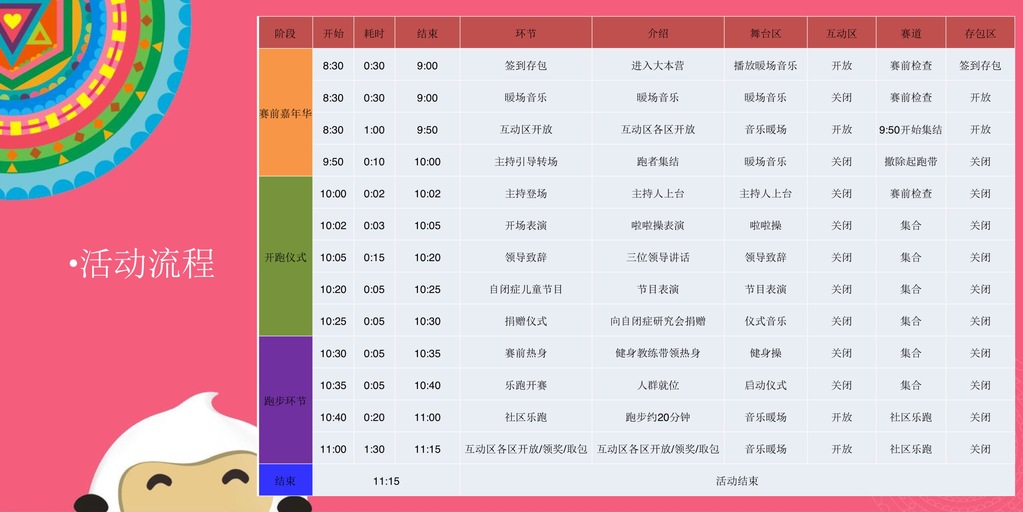Viewport: 1023px width, 512px height.
Task: Click the 跑步约20分钟 cell
Action: click(658, 417)
